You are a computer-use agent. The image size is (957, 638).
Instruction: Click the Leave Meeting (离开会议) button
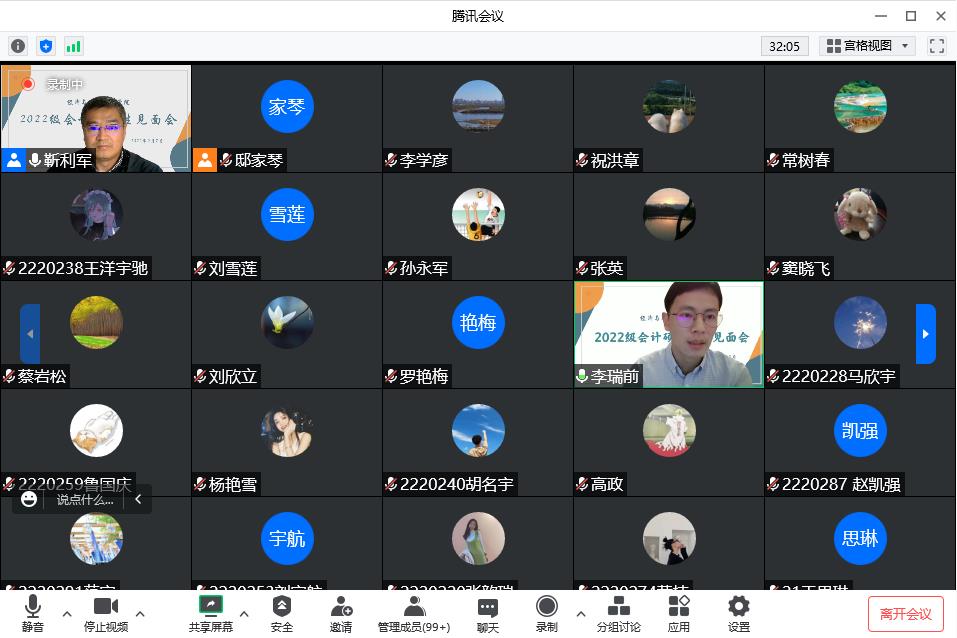click(x=905, y=614)
